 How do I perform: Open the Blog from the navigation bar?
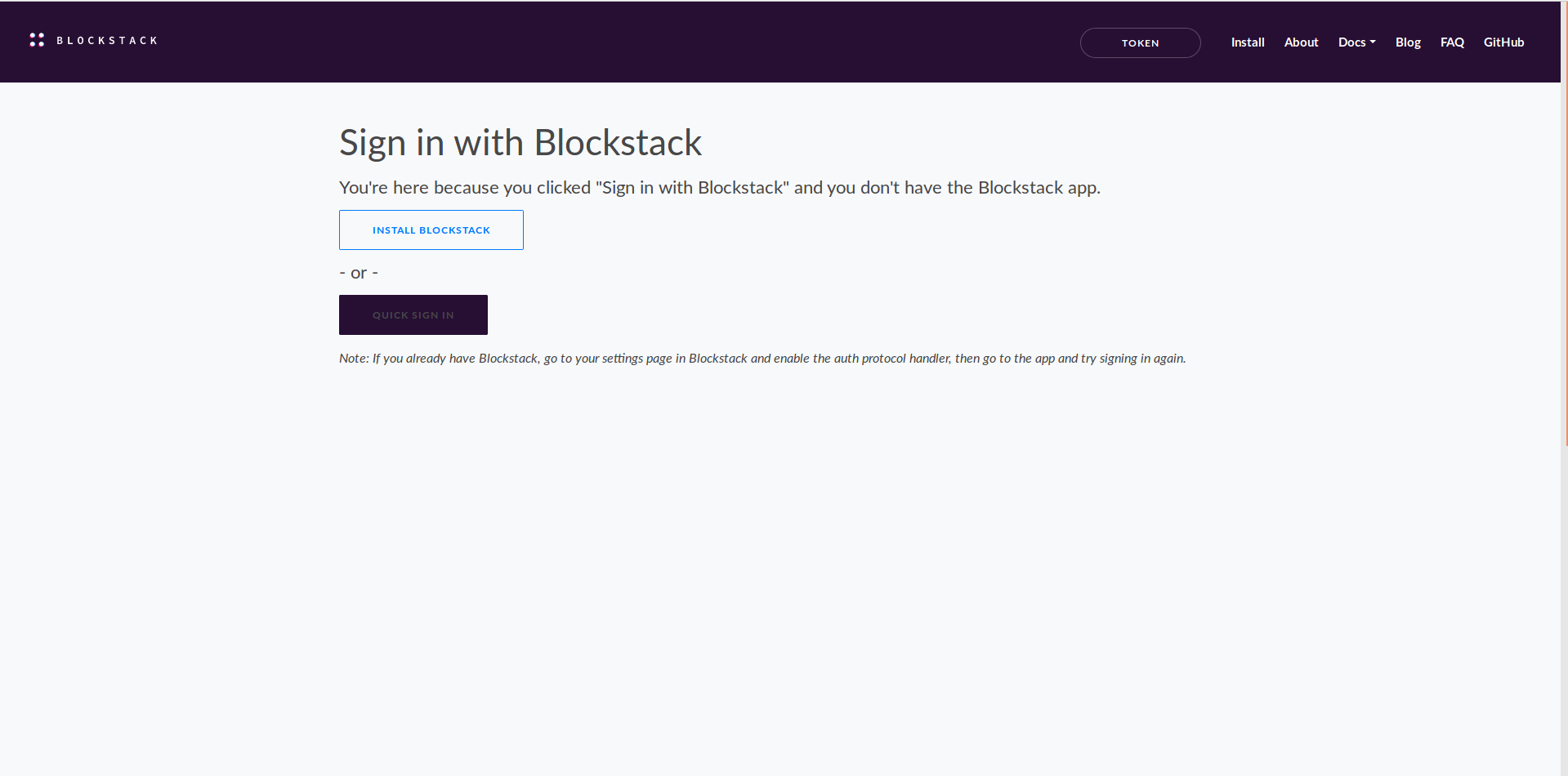coord(1407,42)
